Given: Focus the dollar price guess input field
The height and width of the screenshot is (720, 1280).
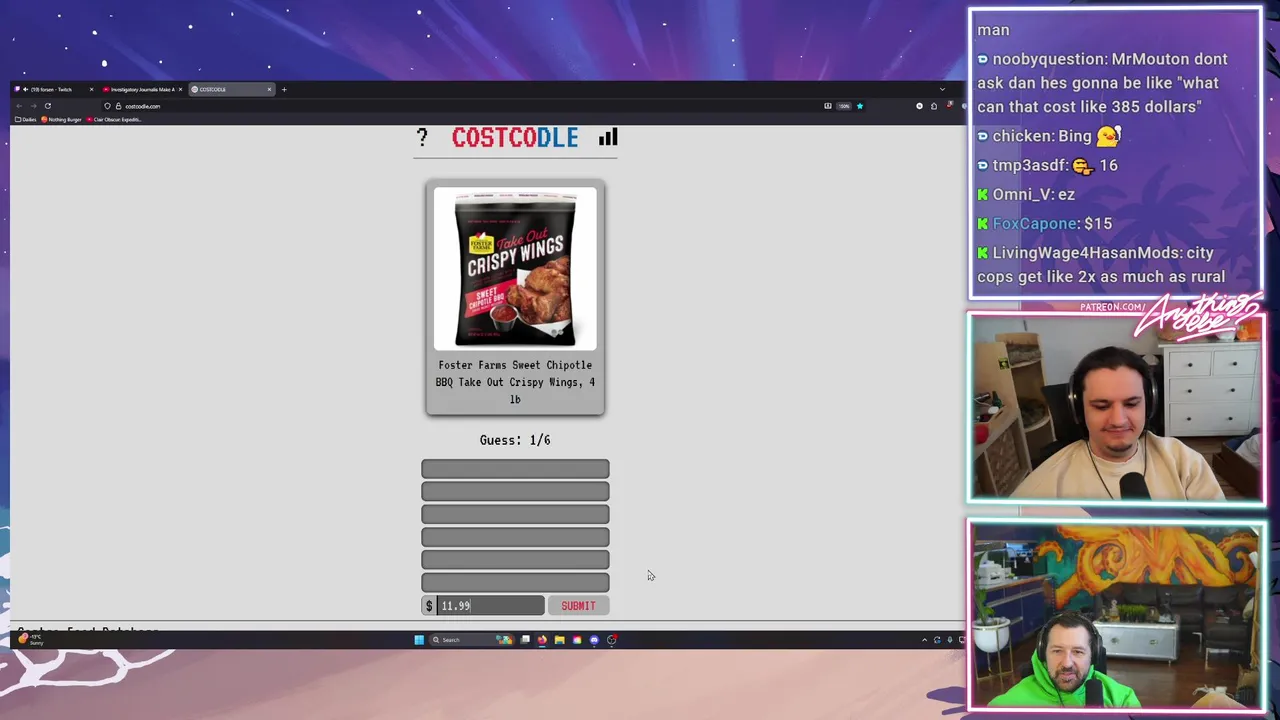Looking at the screenshot, I should tap(490, 606).
